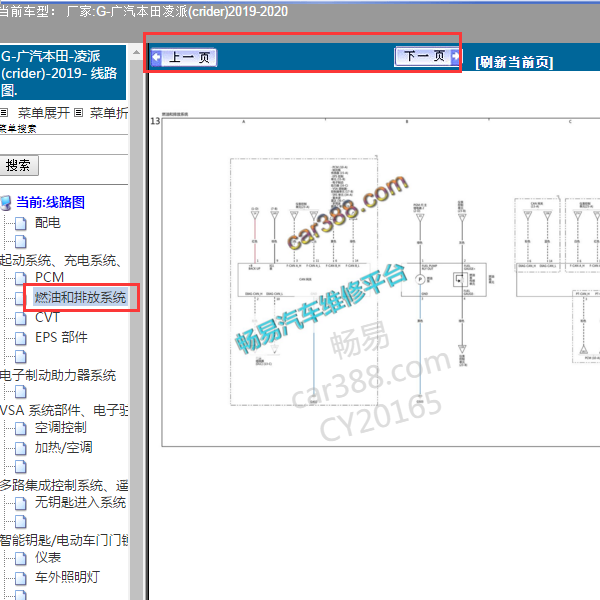Click page icon next to 无钥匙进入系统
Screen dimensions: 600x600
(x=21, y=504)
